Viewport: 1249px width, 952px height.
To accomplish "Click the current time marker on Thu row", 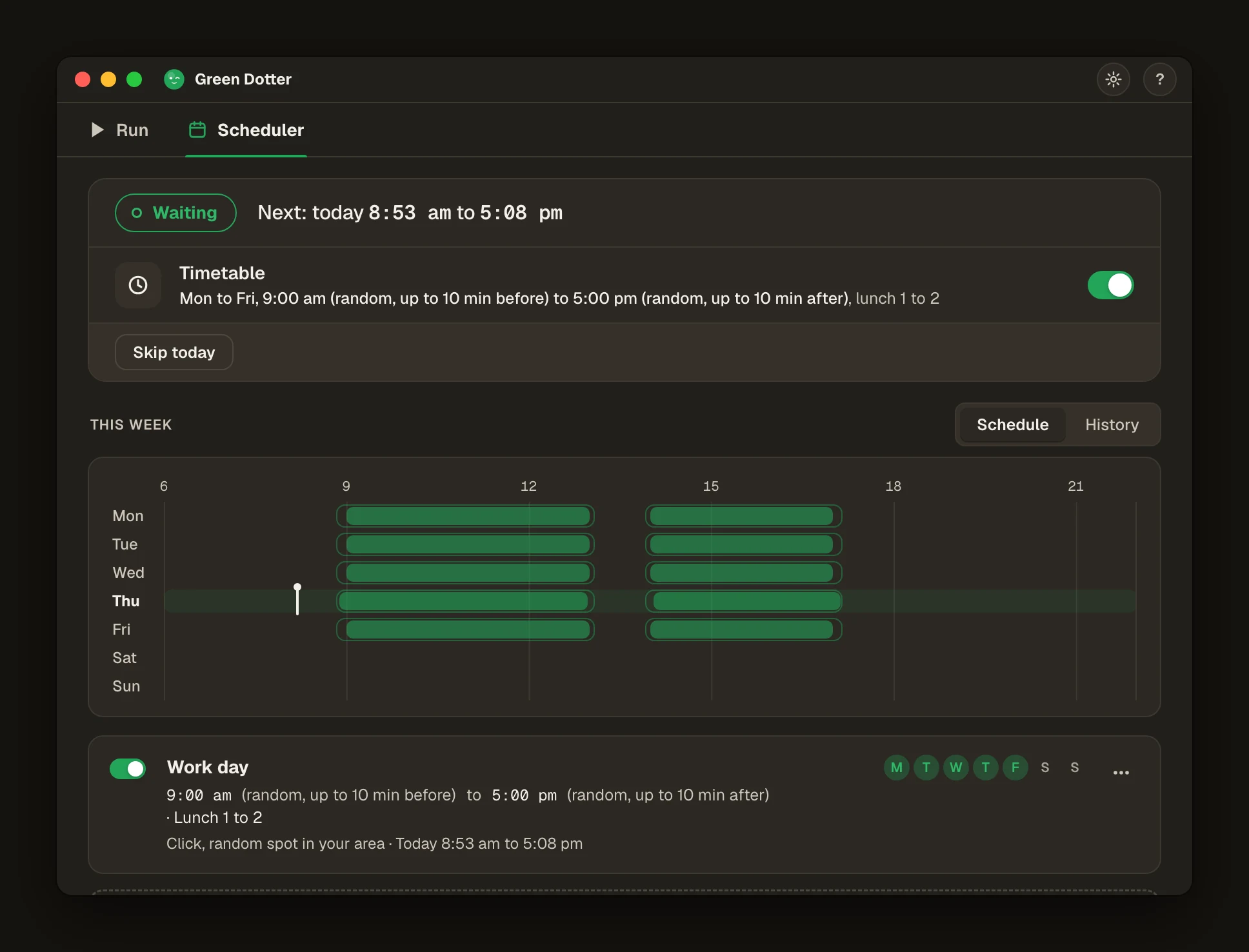I will [297, 600].
